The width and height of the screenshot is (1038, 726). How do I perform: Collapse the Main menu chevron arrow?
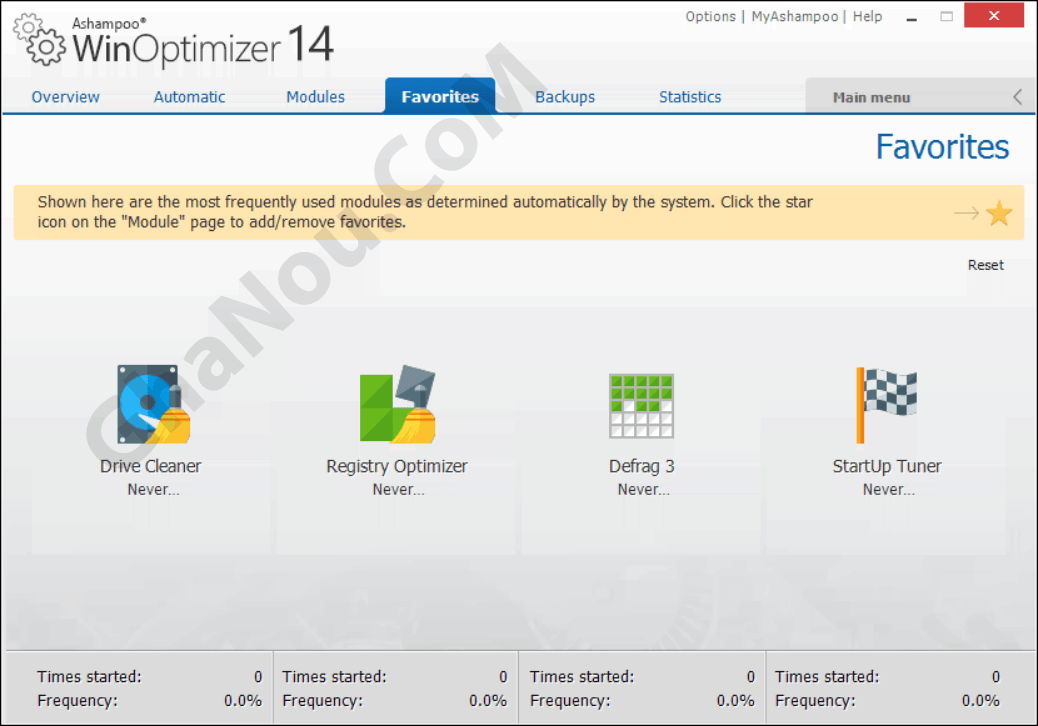[x=1017, y=97]
